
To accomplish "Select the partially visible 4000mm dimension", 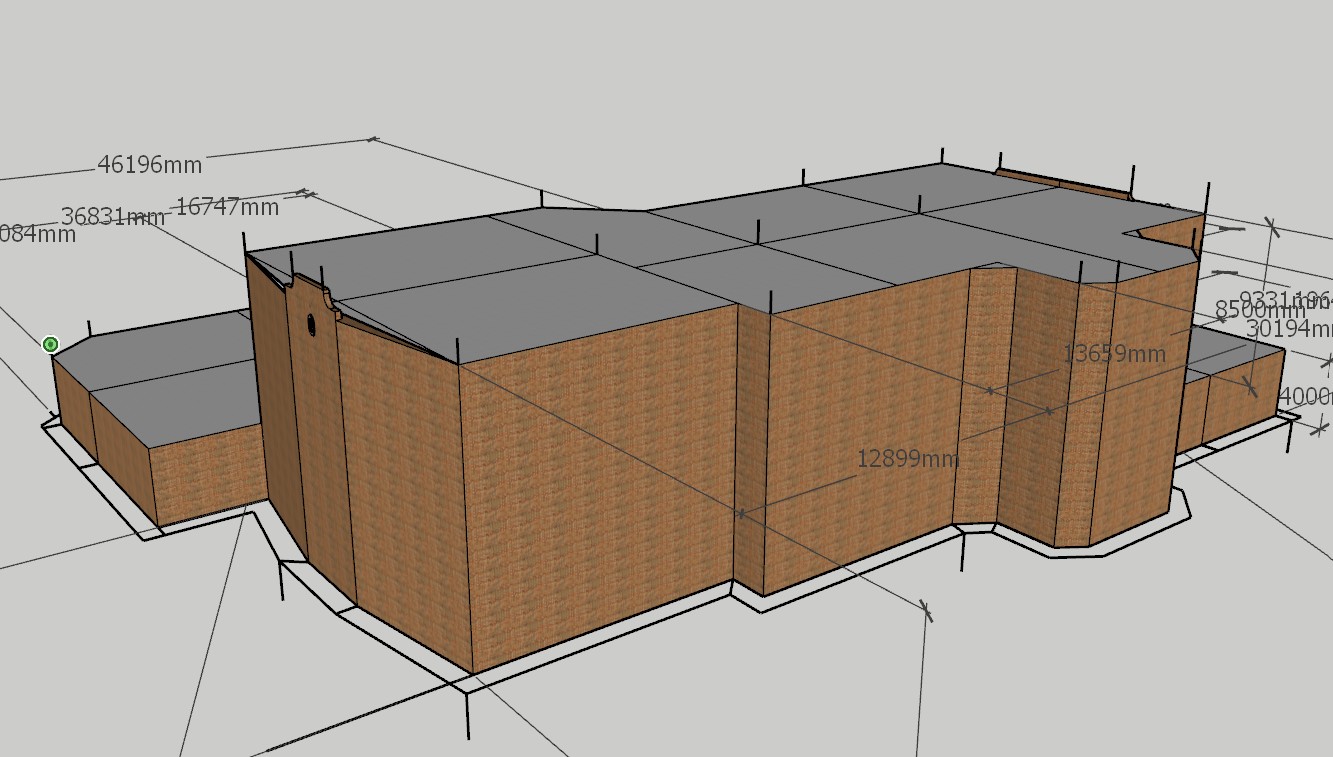I will click(1306, 395).
